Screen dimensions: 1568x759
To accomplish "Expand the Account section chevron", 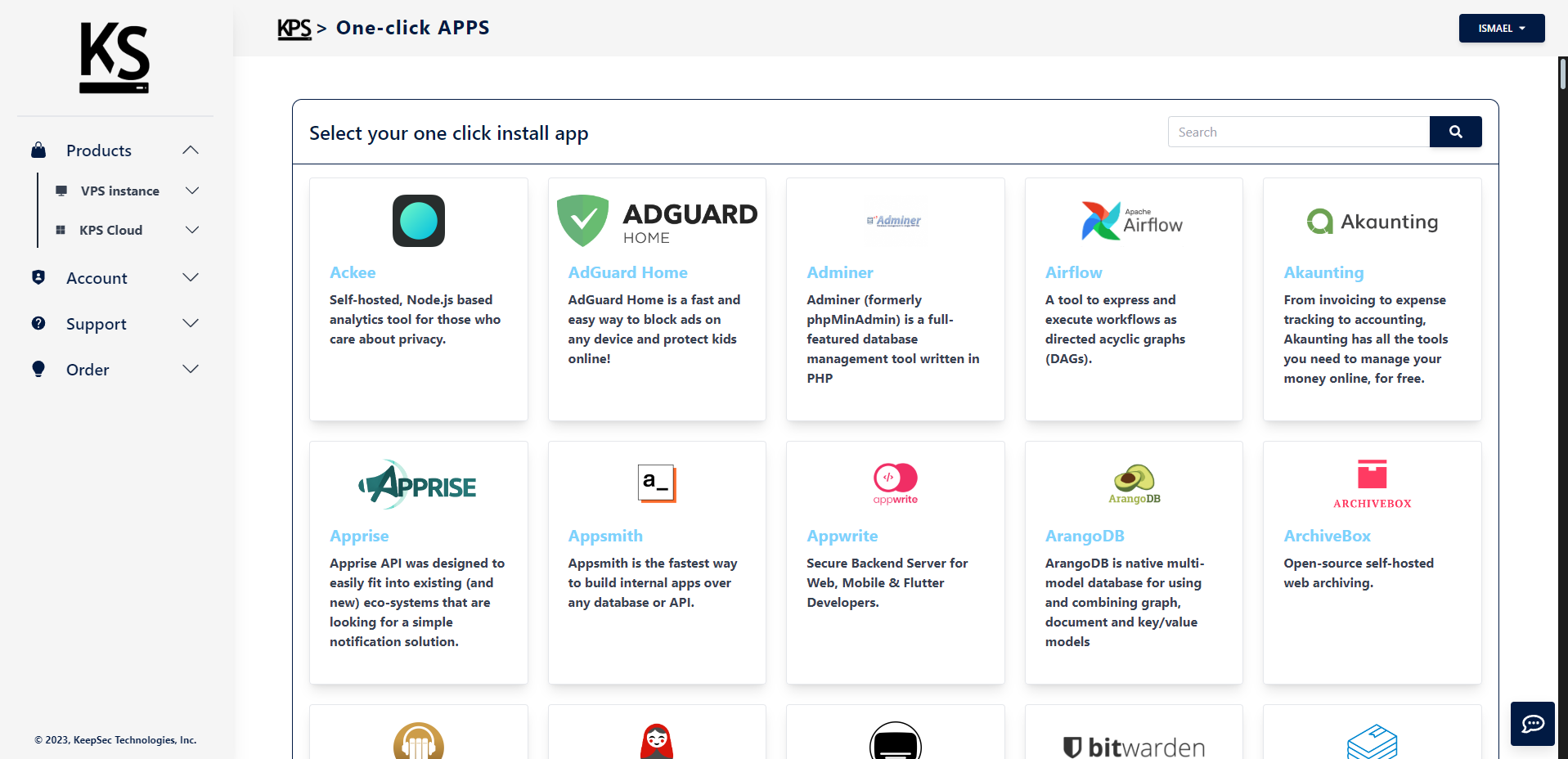I will (x=191, y=277).
